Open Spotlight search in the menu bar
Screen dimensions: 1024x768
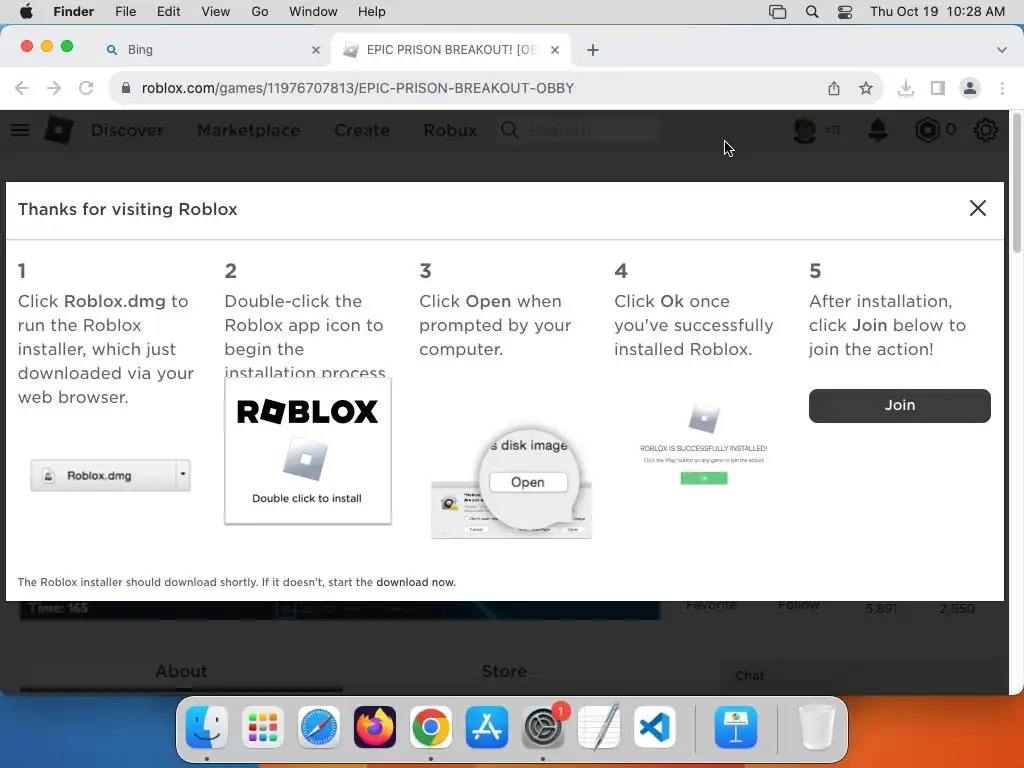812,12
